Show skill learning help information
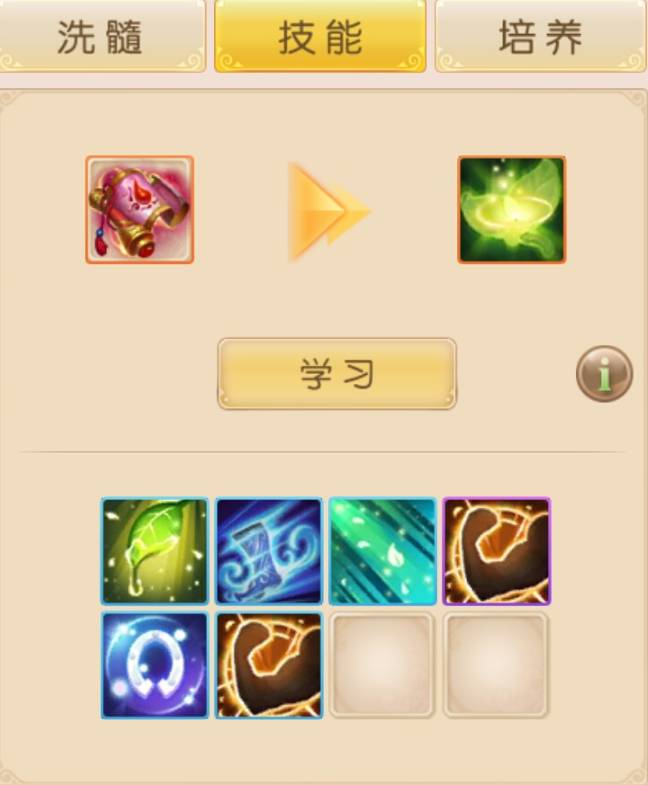648x785 pixels. (604, 374)
